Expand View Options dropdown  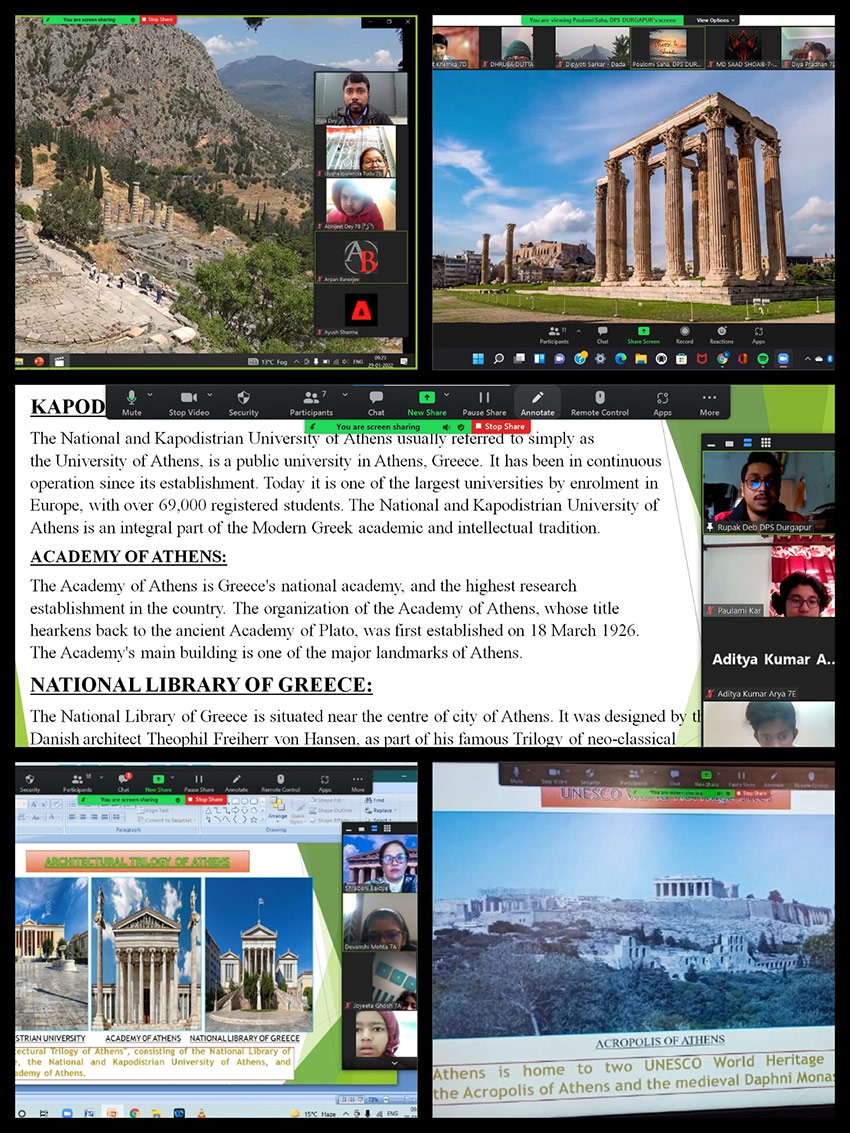point(716,19)
